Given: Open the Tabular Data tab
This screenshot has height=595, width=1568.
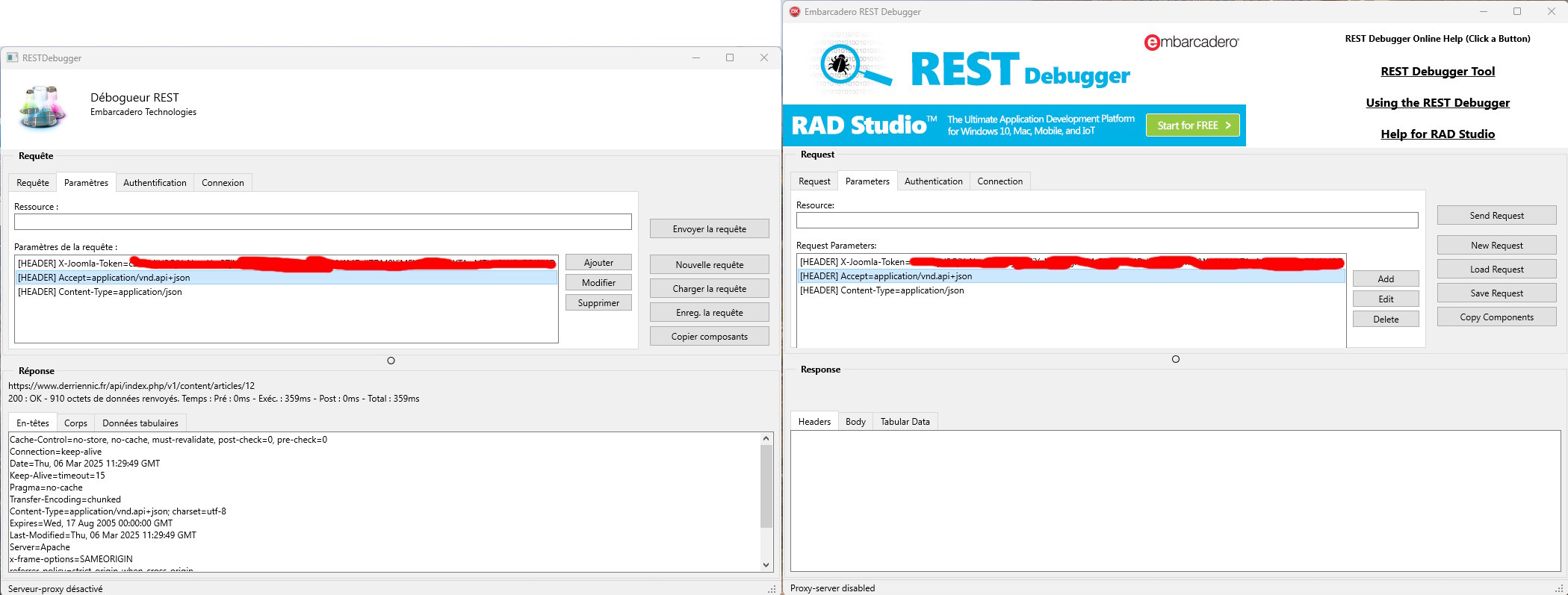Looking at the screenshot, I should point(905,422).
